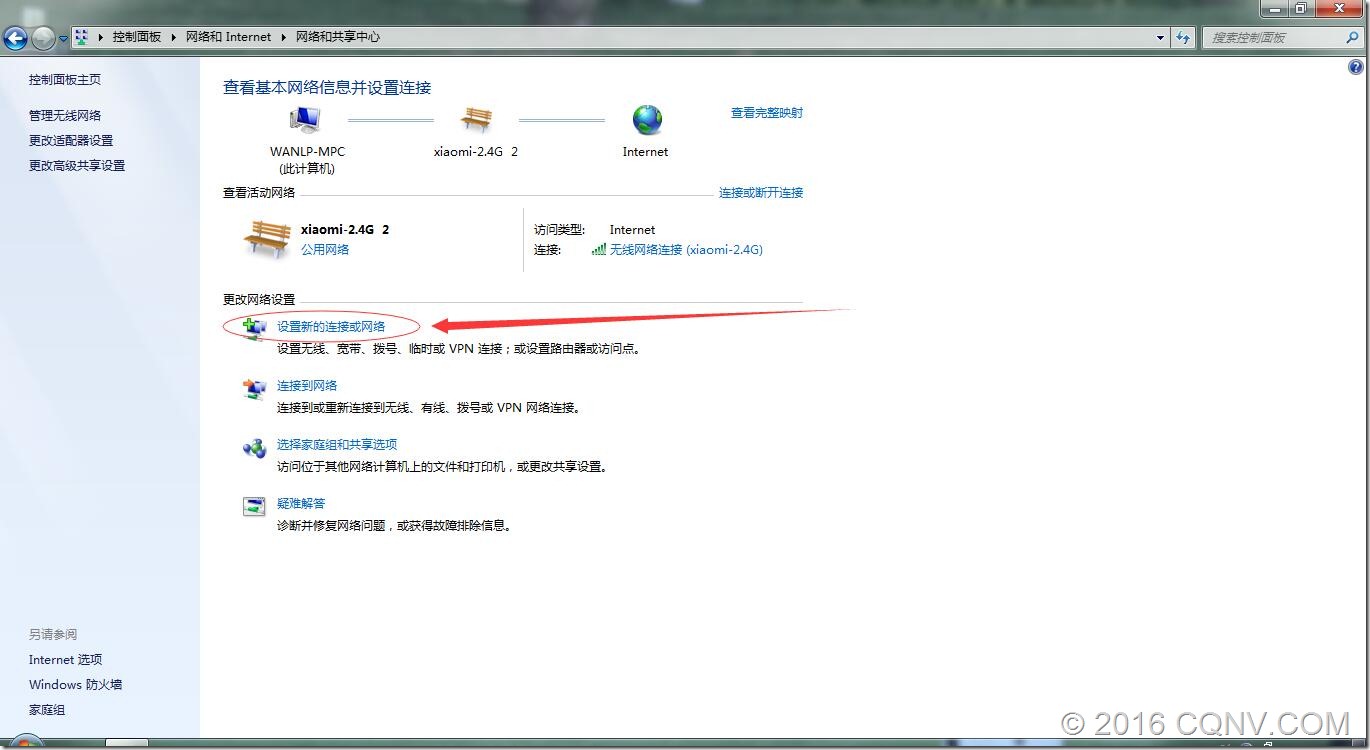Viewport: 1370px width, 750px height.
Task: Open Internet 选项 under 另请参阅
Action: 65,659
